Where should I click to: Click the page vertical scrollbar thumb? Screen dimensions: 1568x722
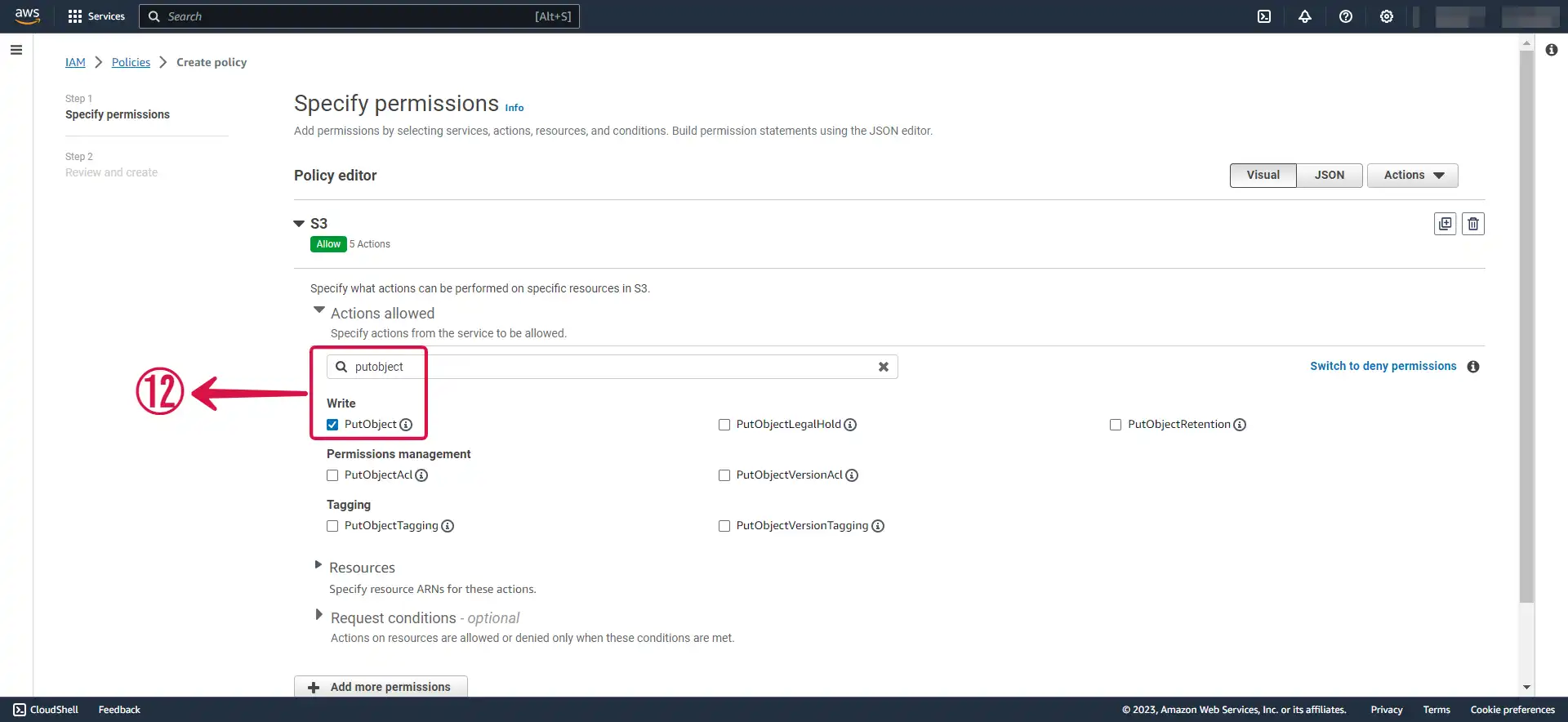[1526, 327]
